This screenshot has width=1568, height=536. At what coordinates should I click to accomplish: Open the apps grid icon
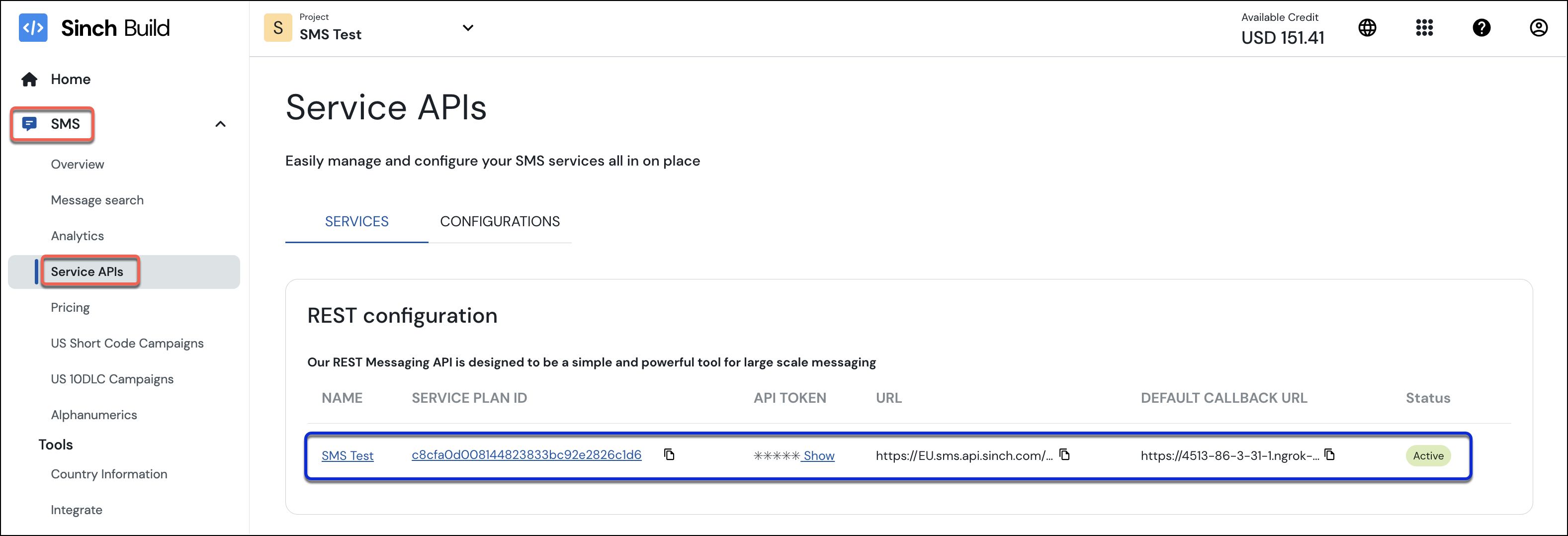[1424, 27]
